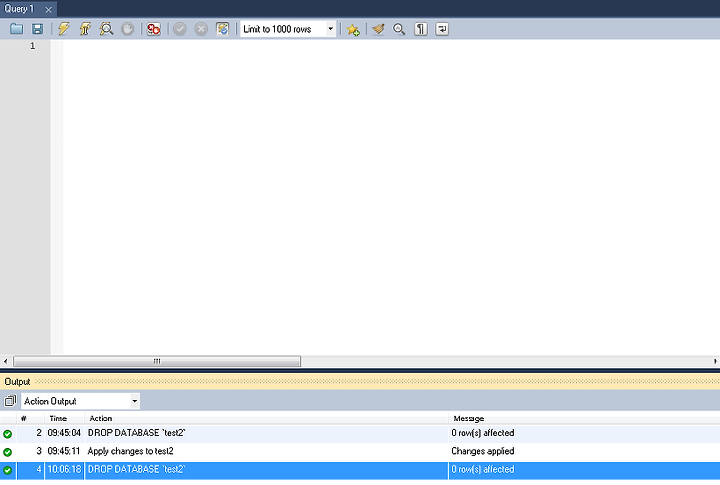Click the Output panel header

[x=360, y=381]
